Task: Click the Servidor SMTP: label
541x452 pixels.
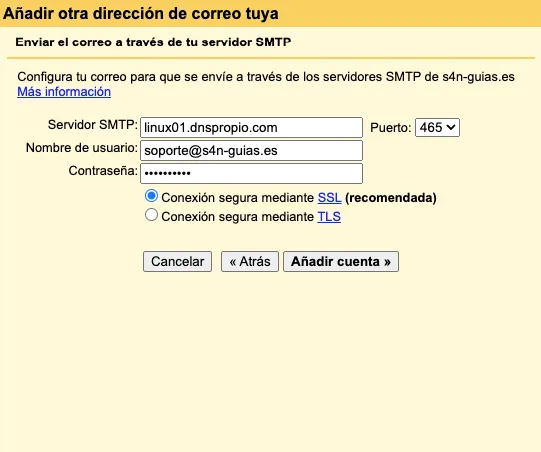Action: (93, 125)
